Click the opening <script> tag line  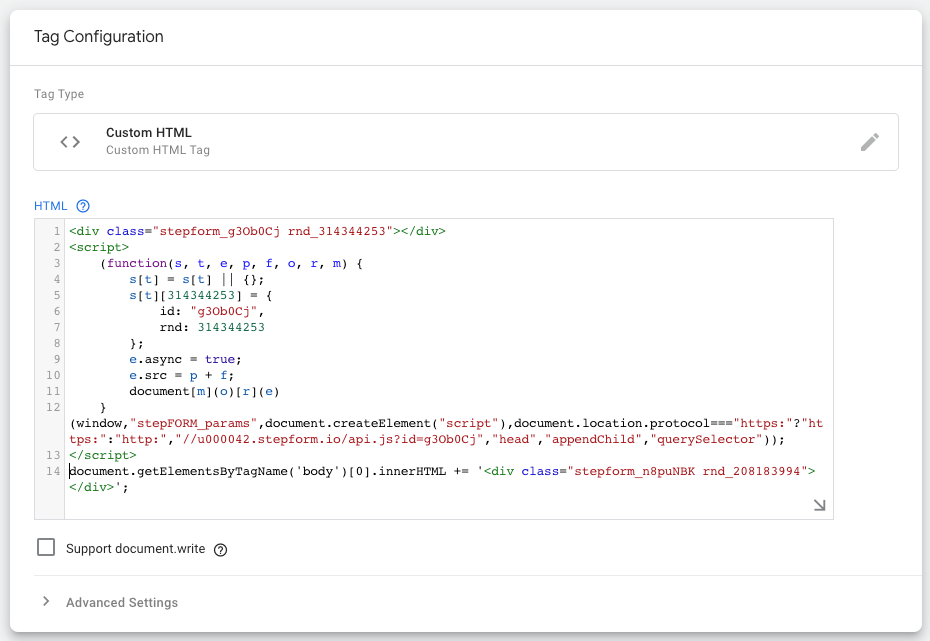(98, 247)
